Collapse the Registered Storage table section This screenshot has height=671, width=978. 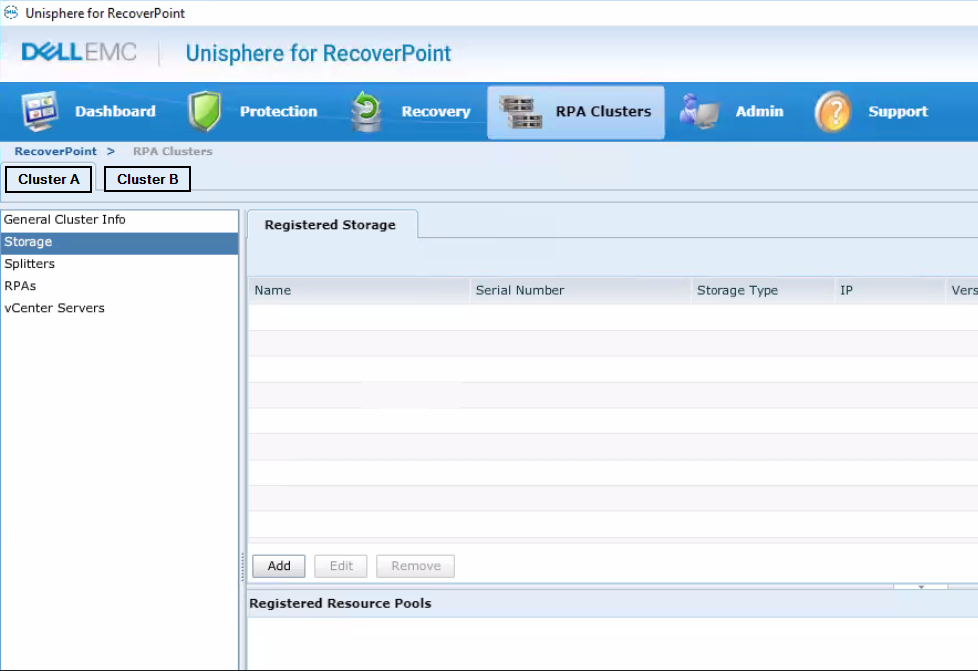tap(920, 587)
